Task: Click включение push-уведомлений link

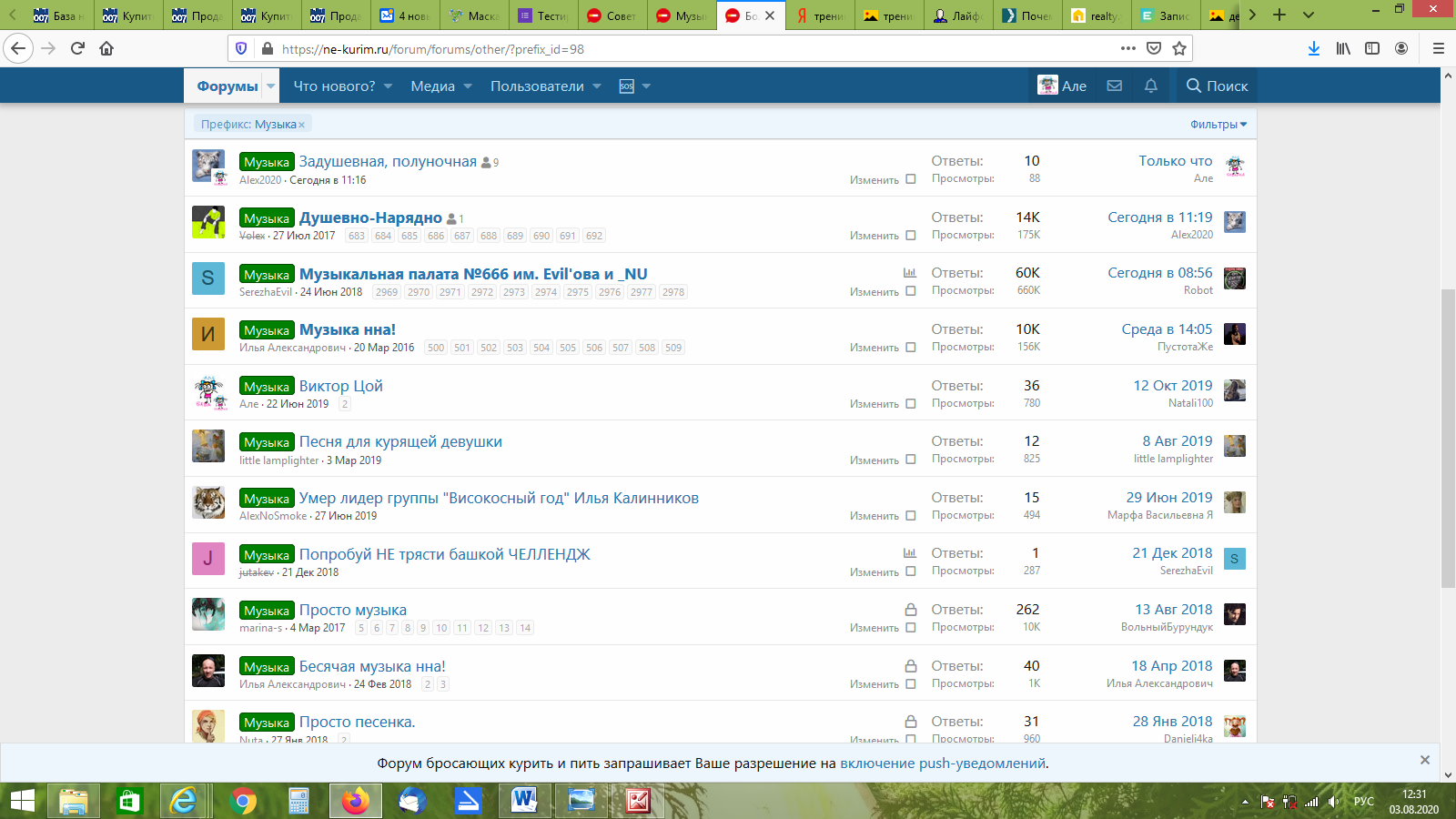Action: tap(943, 763)
